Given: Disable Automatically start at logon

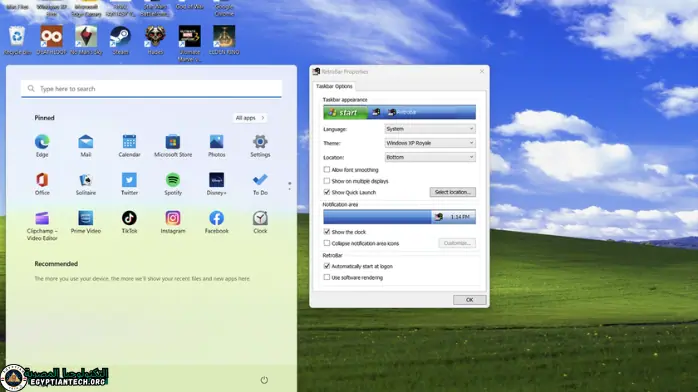Looking at the screenshot, I should [x=327, y=266].
